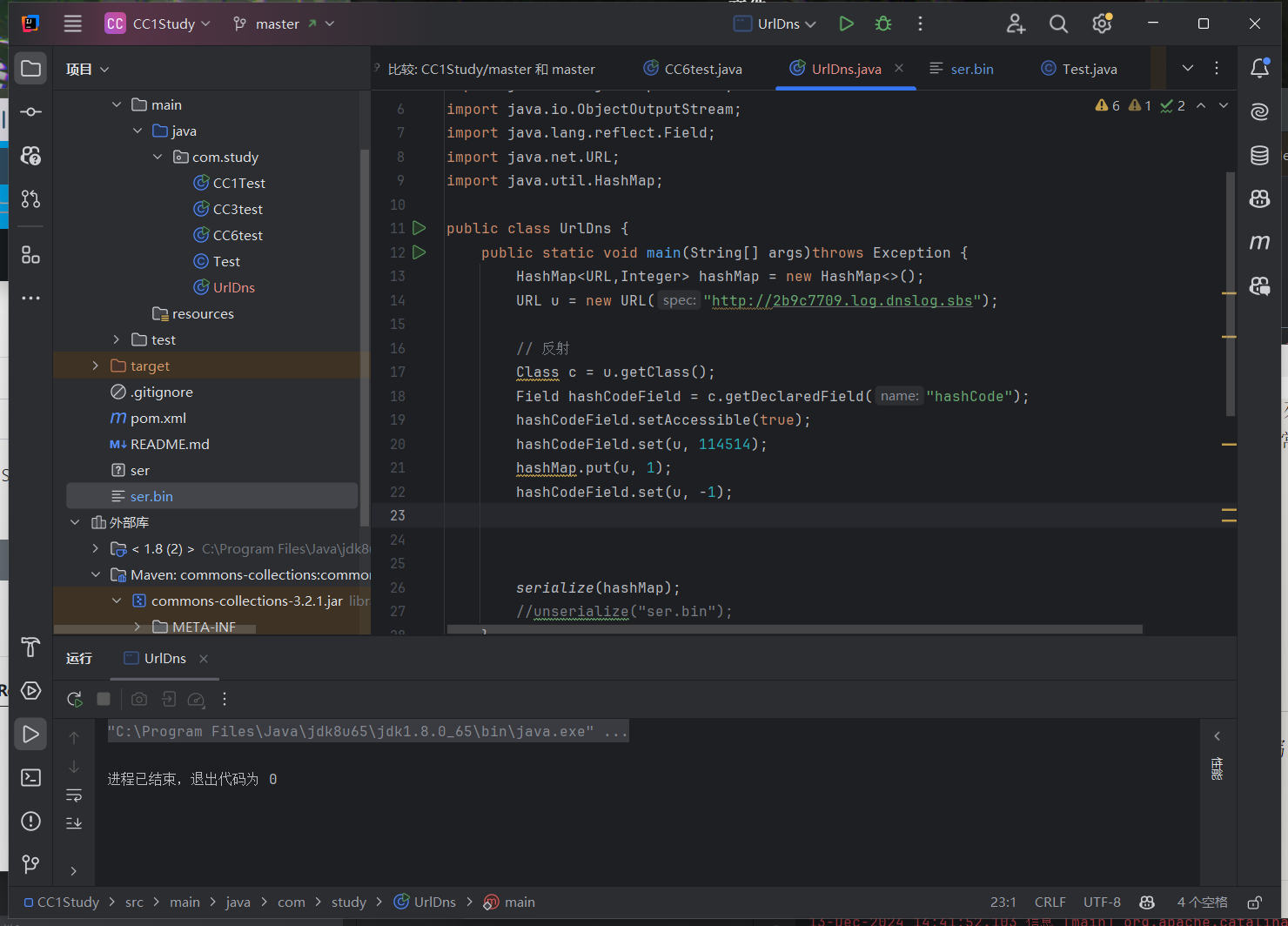Open the Project tool window folder icon
This screenshot has width=1288, height=926.
pos(30,69)
